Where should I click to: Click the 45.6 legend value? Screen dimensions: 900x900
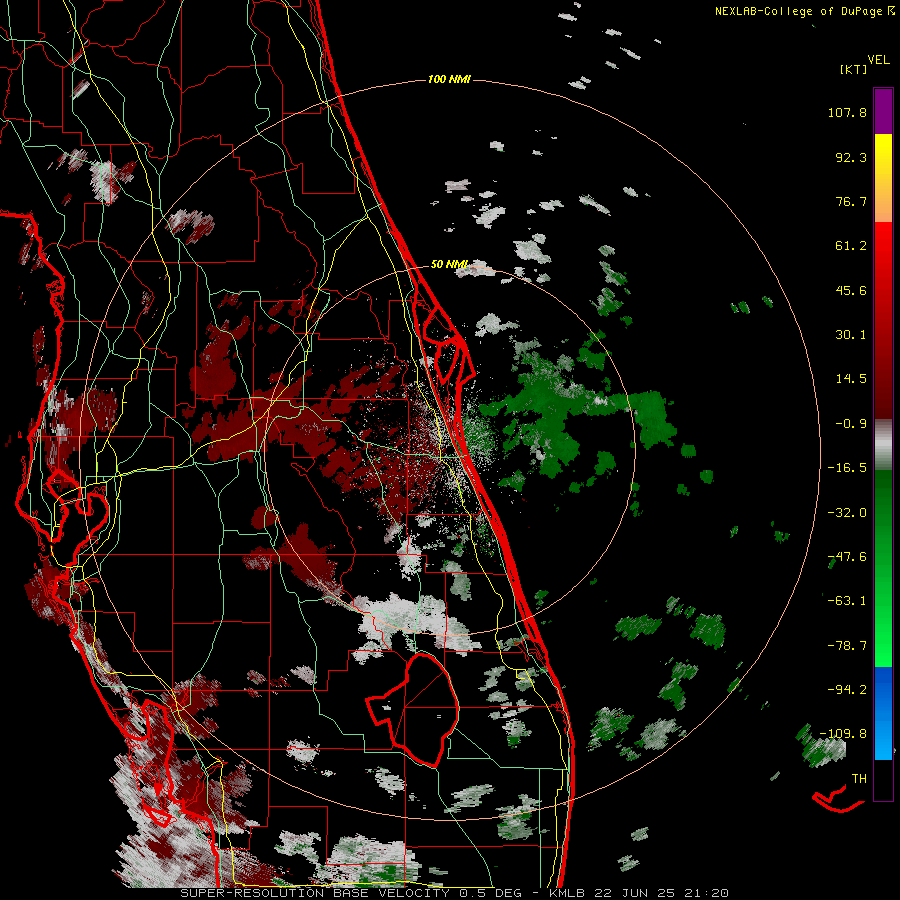pyautogui.click(x=851, y=290)
